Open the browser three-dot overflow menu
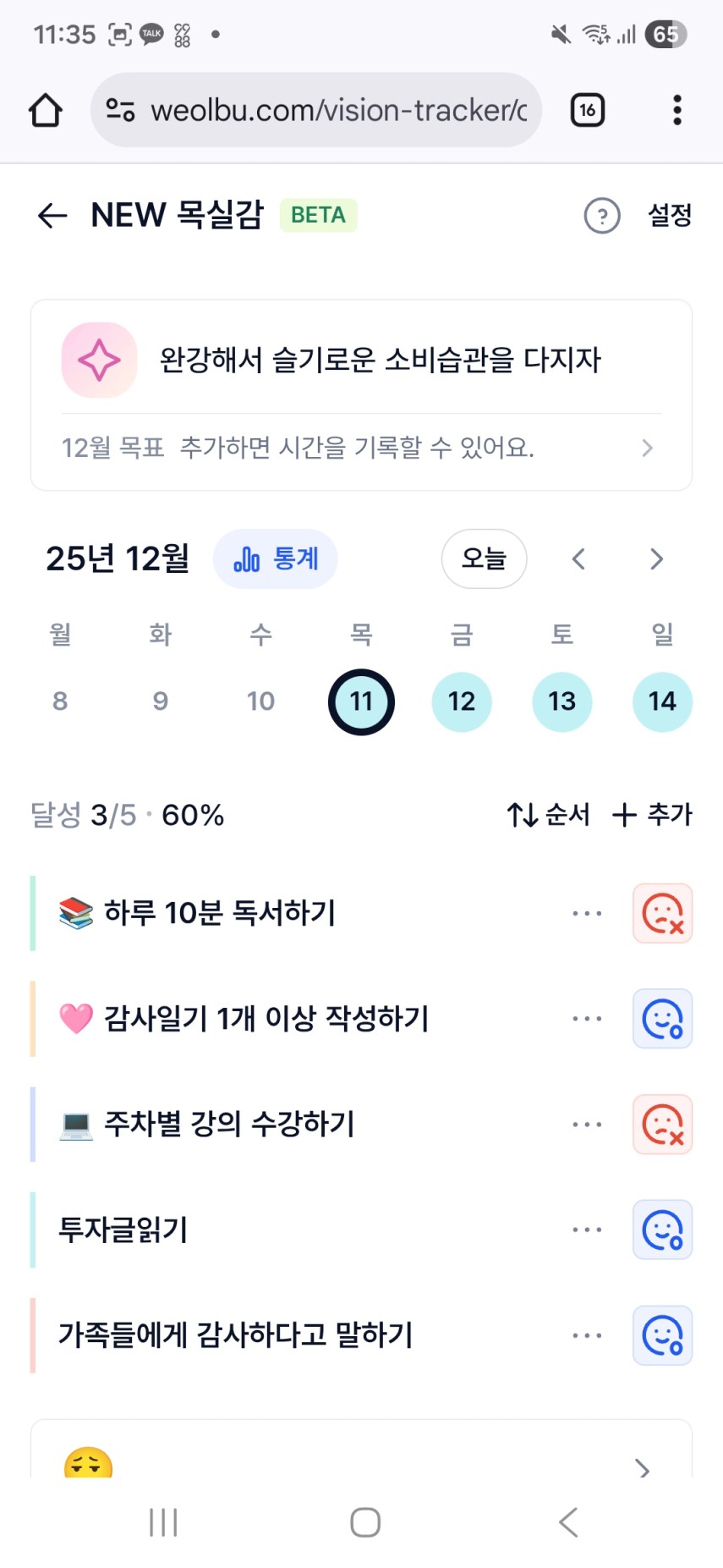This screenshot has width=723, height=1568. point(676,110)
